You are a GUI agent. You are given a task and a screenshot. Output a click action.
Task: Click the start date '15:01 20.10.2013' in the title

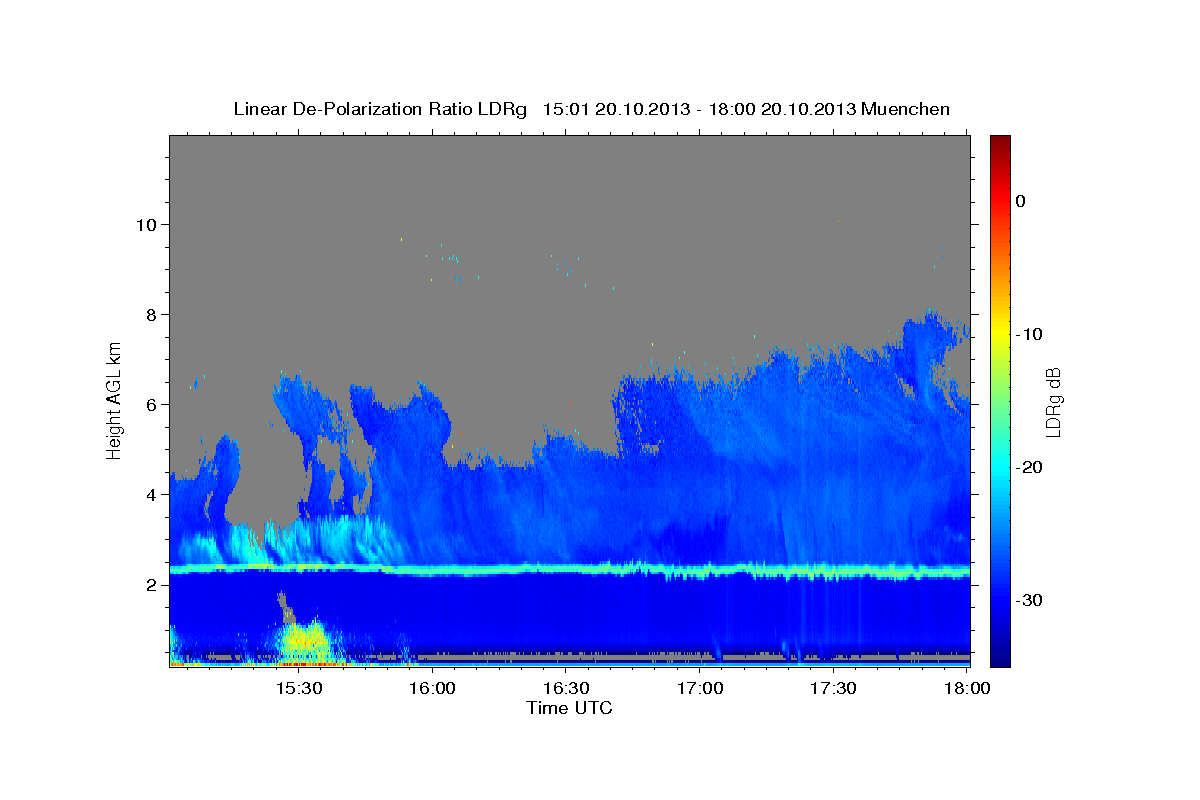coord(616,109)
